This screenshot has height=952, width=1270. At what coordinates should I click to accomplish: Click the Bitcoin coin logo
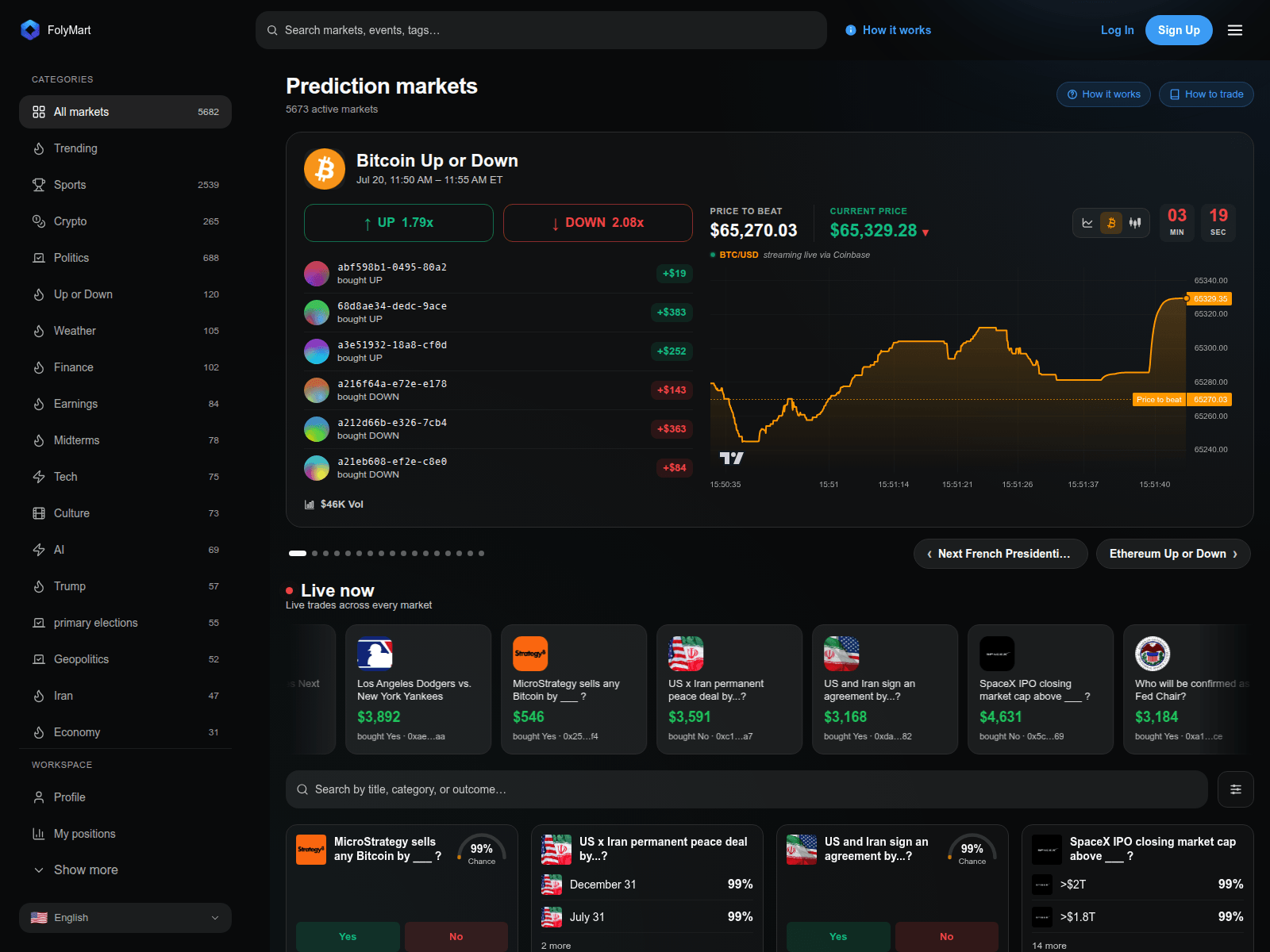click(x=325, y=169)
